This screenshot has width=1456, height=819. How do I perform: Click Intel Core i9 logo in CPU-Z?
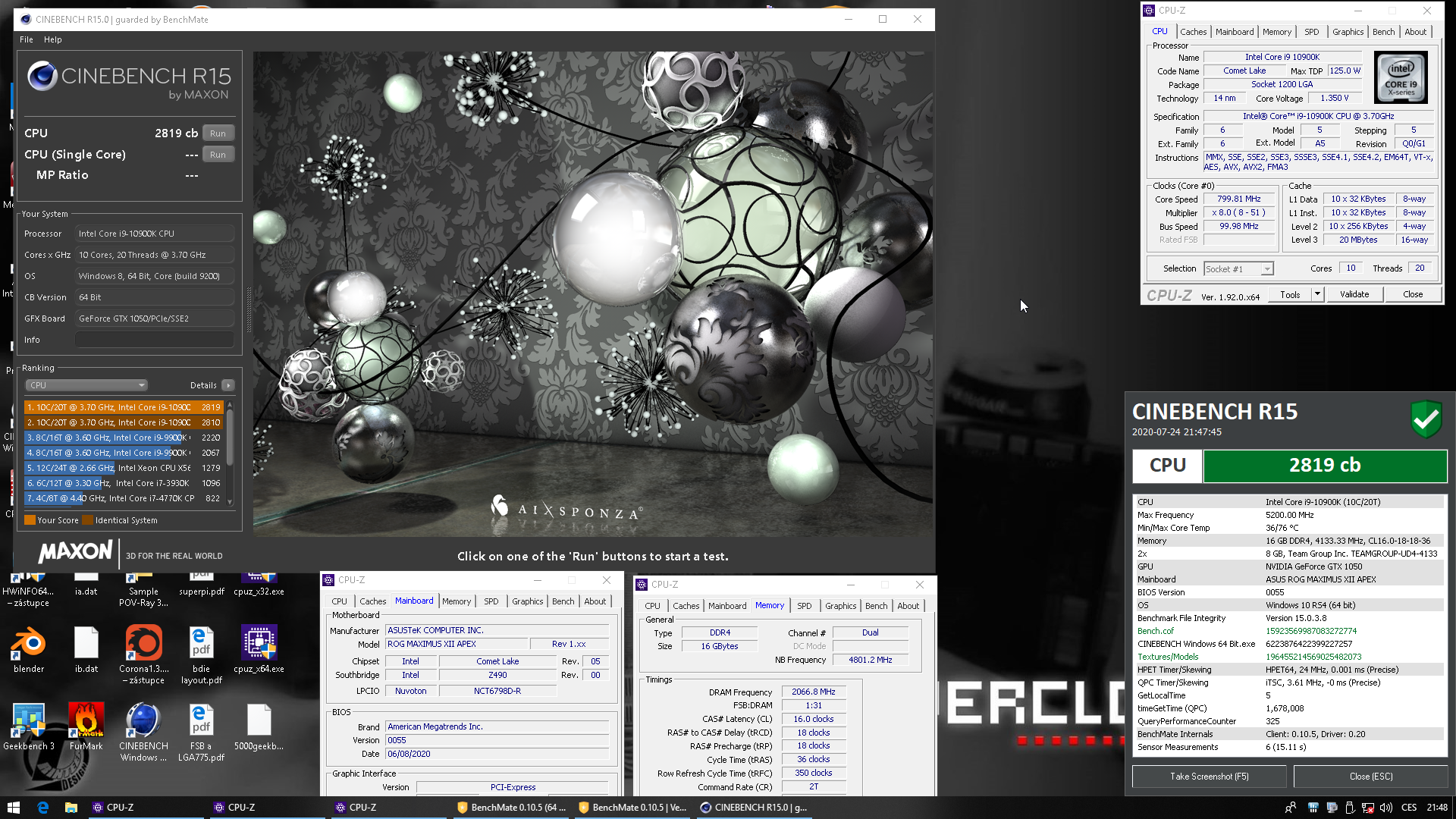(1401, 77)
